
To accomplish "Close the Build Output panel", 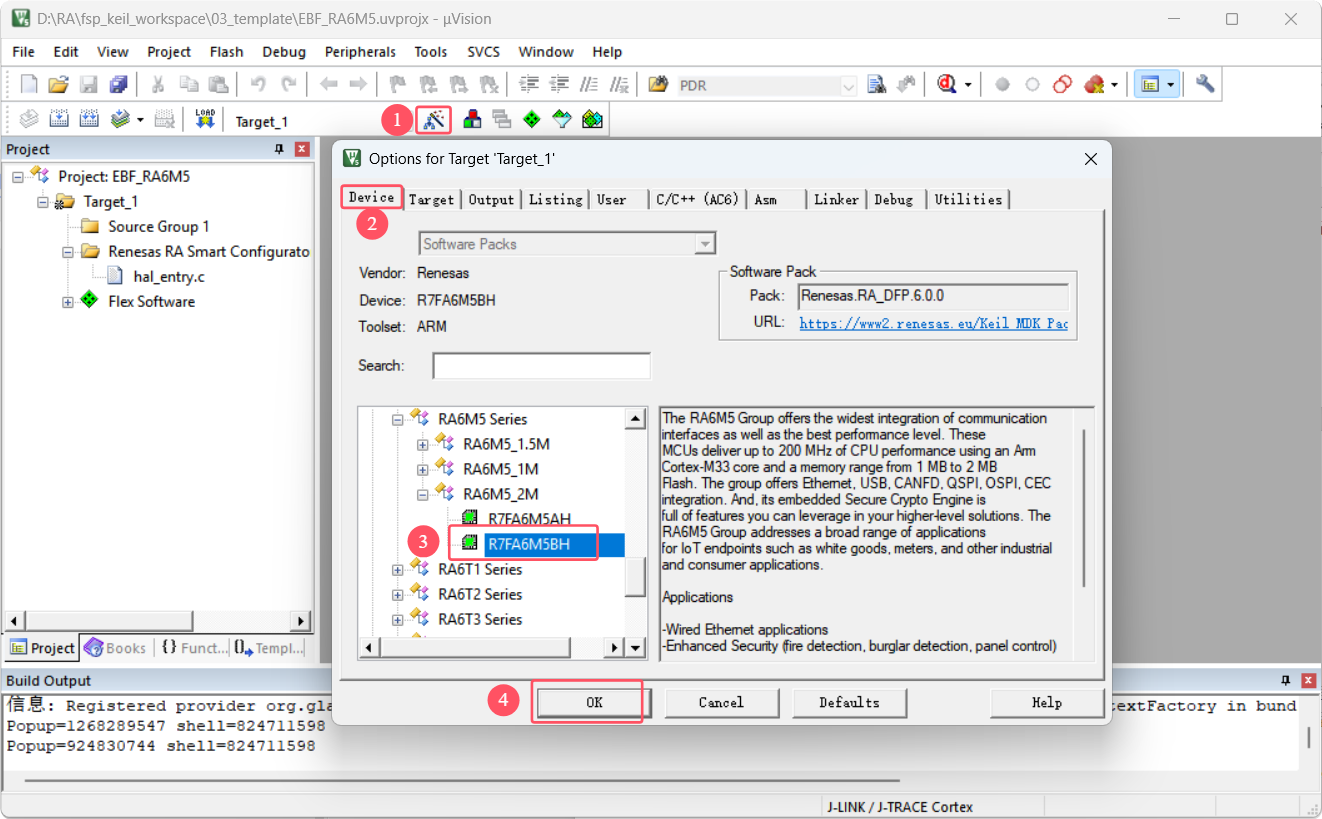I will coord(1308,681).
